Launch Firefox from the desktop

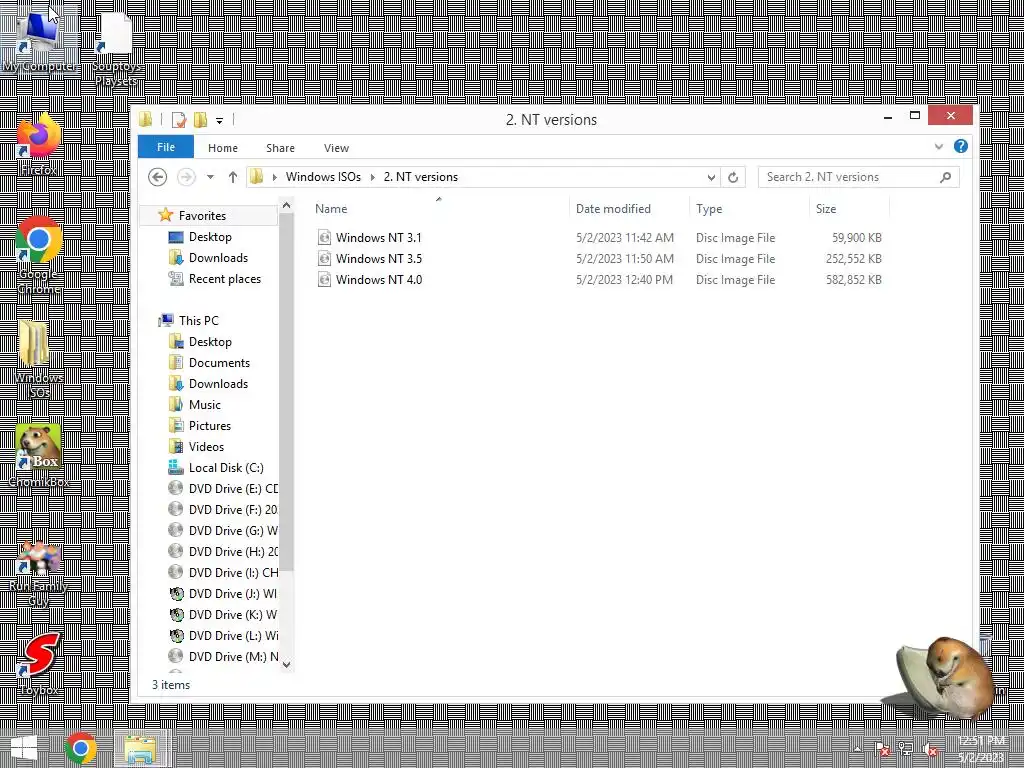[x=39, y=145]
